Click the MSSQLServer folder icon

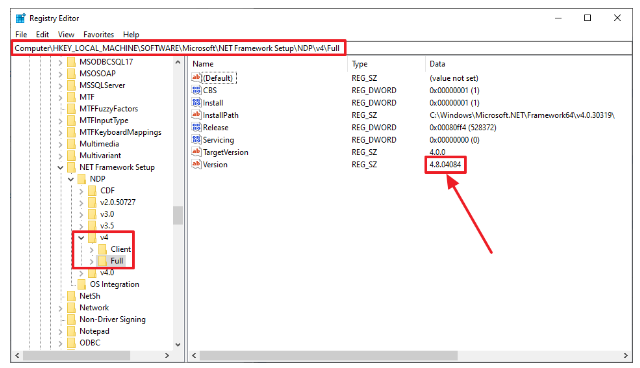point(71,85)
